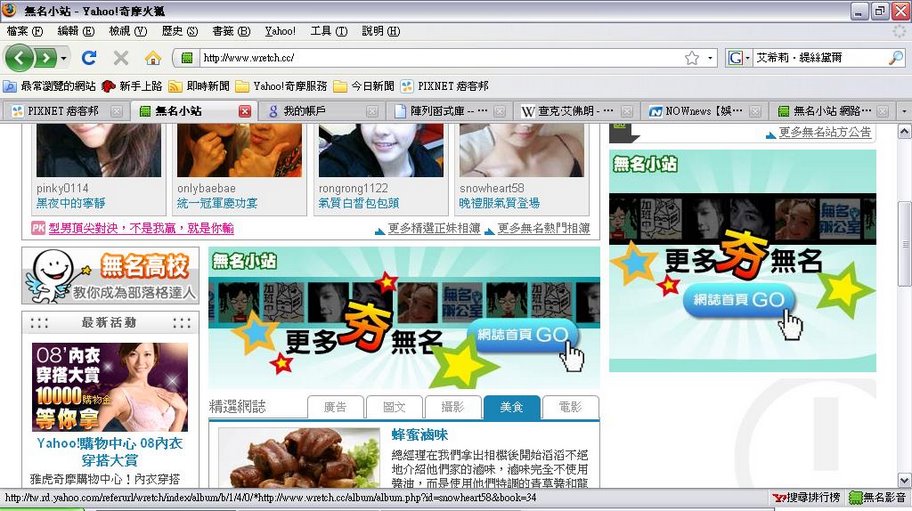Open the back/forward history dropdown arrow
The image size is (912, 511).
pyautogui.click(x=63, y=58)
